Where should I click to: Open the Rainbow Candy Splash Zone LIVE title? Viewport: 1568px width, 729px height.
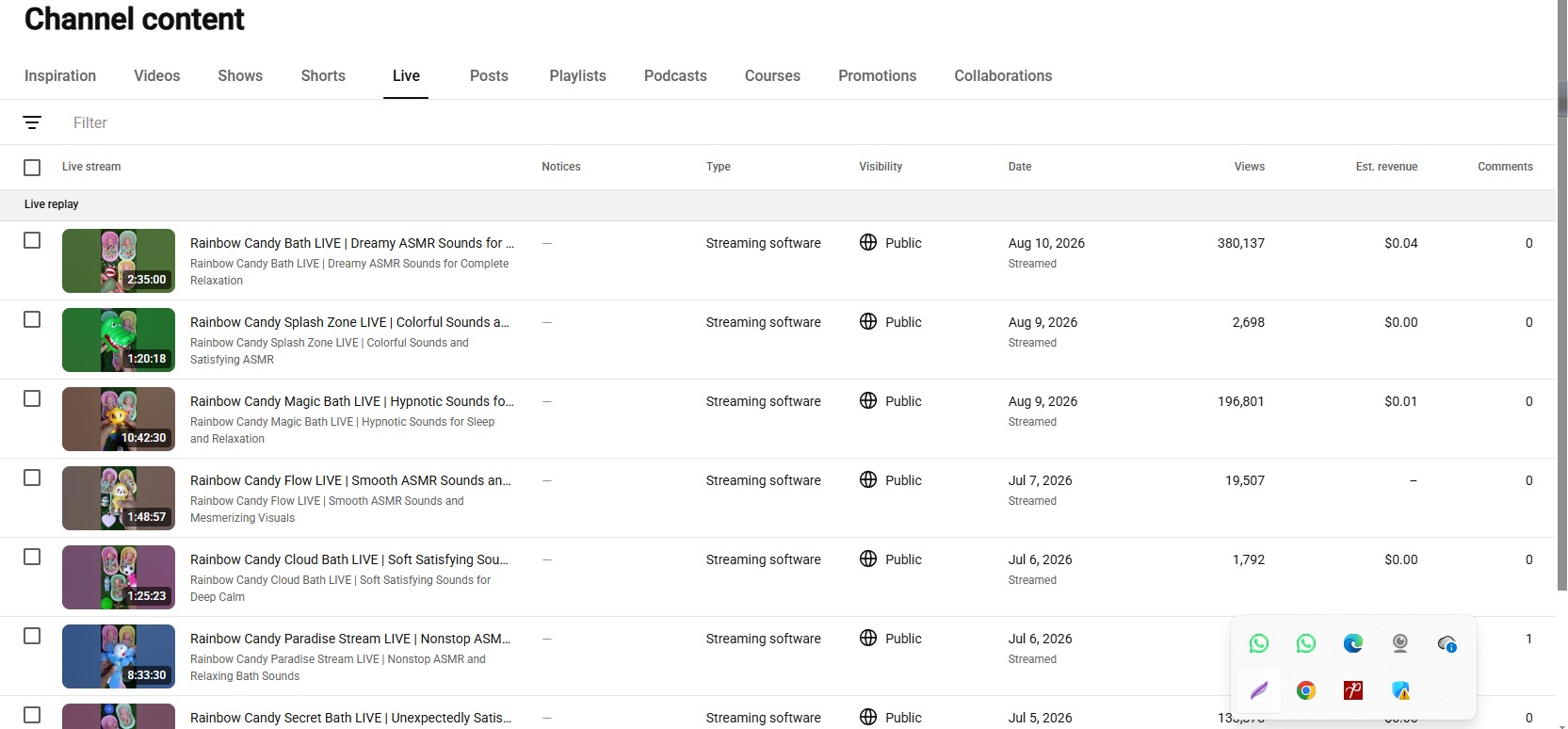pyautogui.click(x=349, y=322)
